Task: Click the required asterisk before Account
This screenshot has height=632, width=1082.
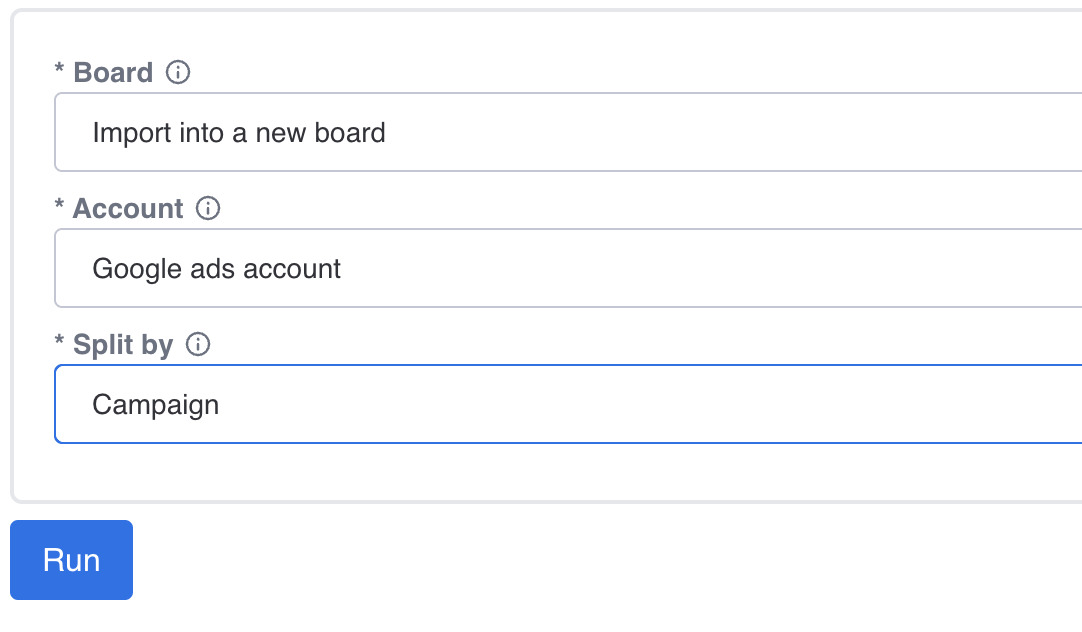Action: [x=59, y=204]
